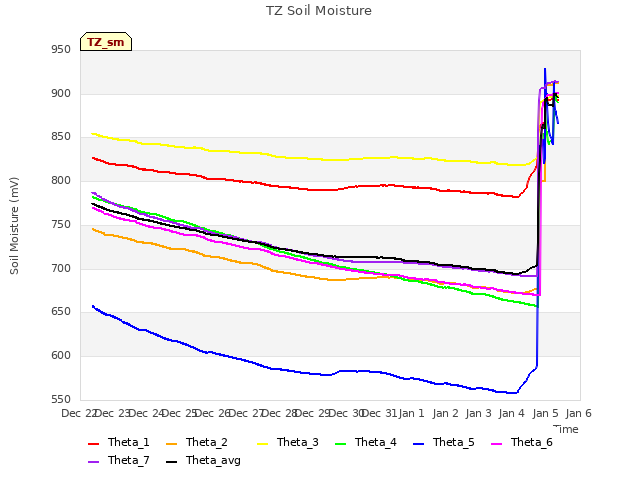Viewport: 640px width, 480px height.
Task: Click the Soil Moisture (mV) axis label
Action: point(14,226)
